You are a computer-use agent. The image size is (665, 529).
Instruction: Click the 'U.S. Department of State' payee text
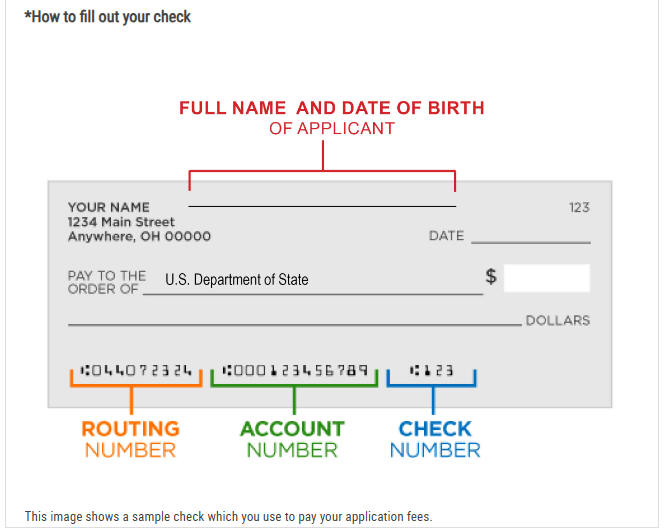tap(237, 280)
